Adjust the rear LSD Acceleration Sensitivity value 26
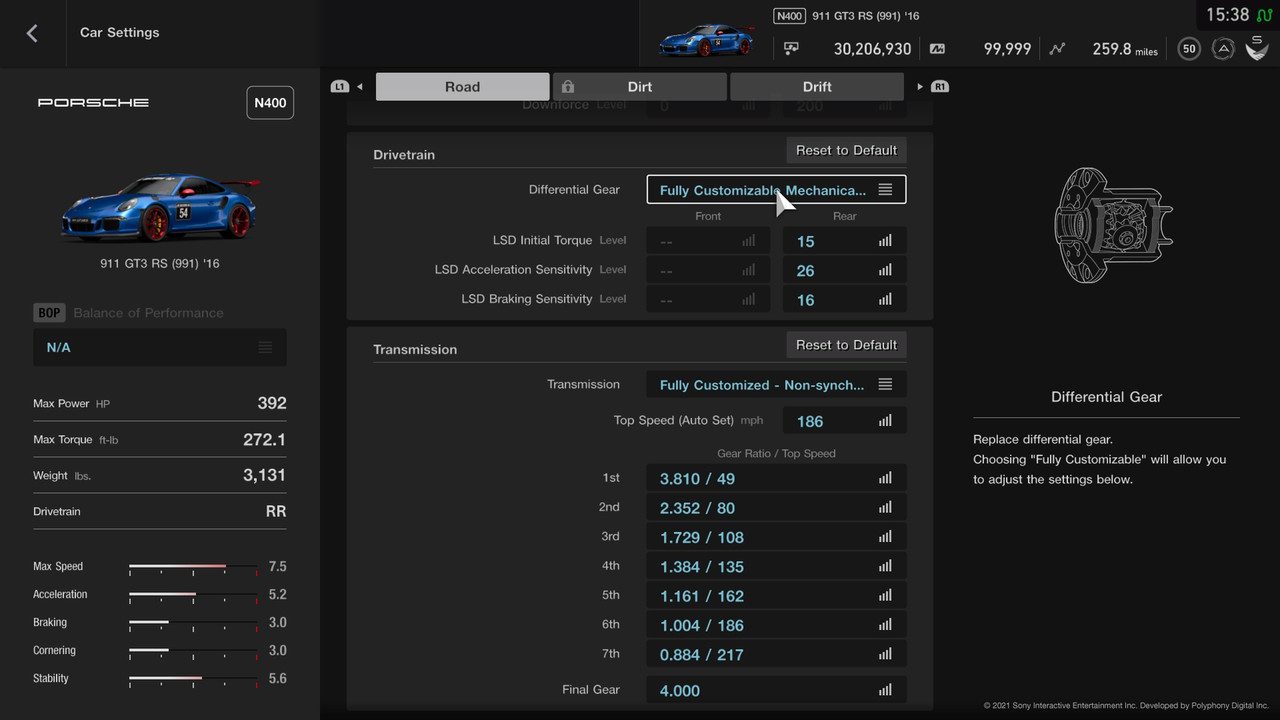The image size is (1280, 720). point(845,270)
